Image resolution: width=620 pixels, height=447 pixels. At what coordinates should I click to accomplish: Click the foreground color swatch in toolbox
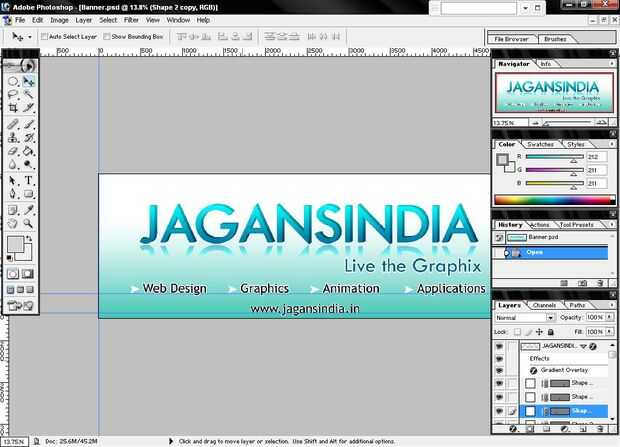(15, 244)
